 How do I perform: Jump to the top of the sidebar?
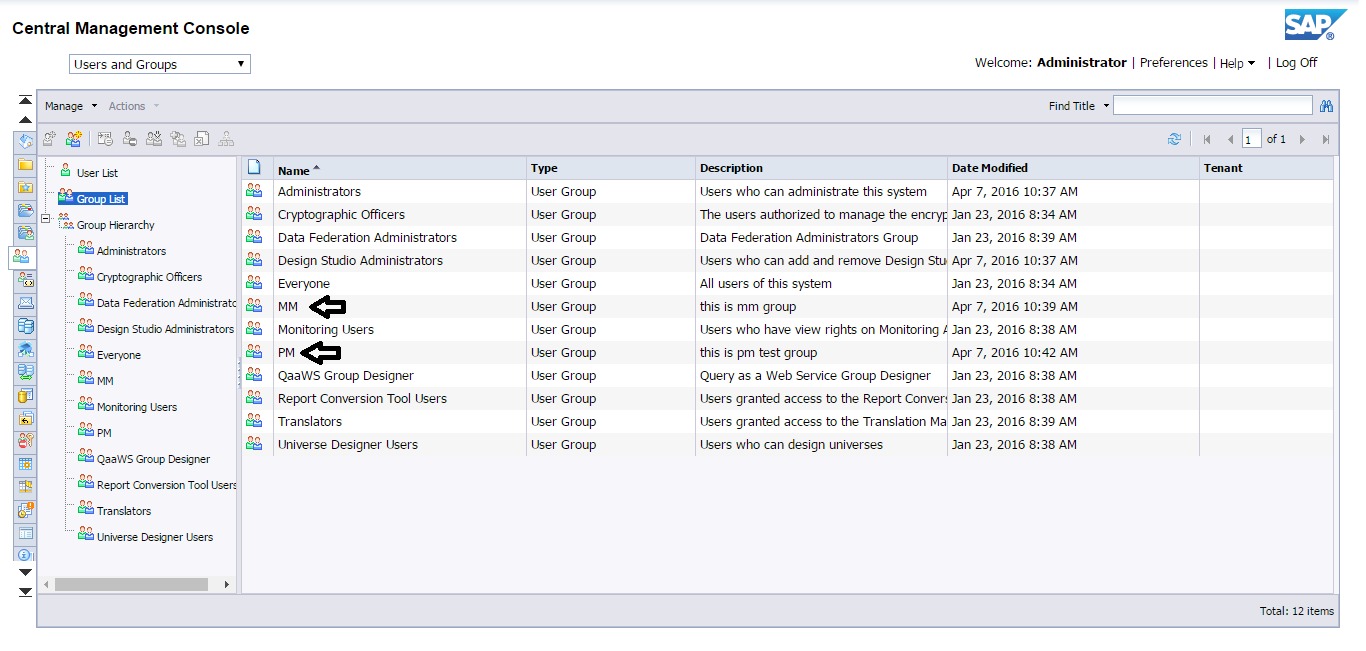point(26,101)
